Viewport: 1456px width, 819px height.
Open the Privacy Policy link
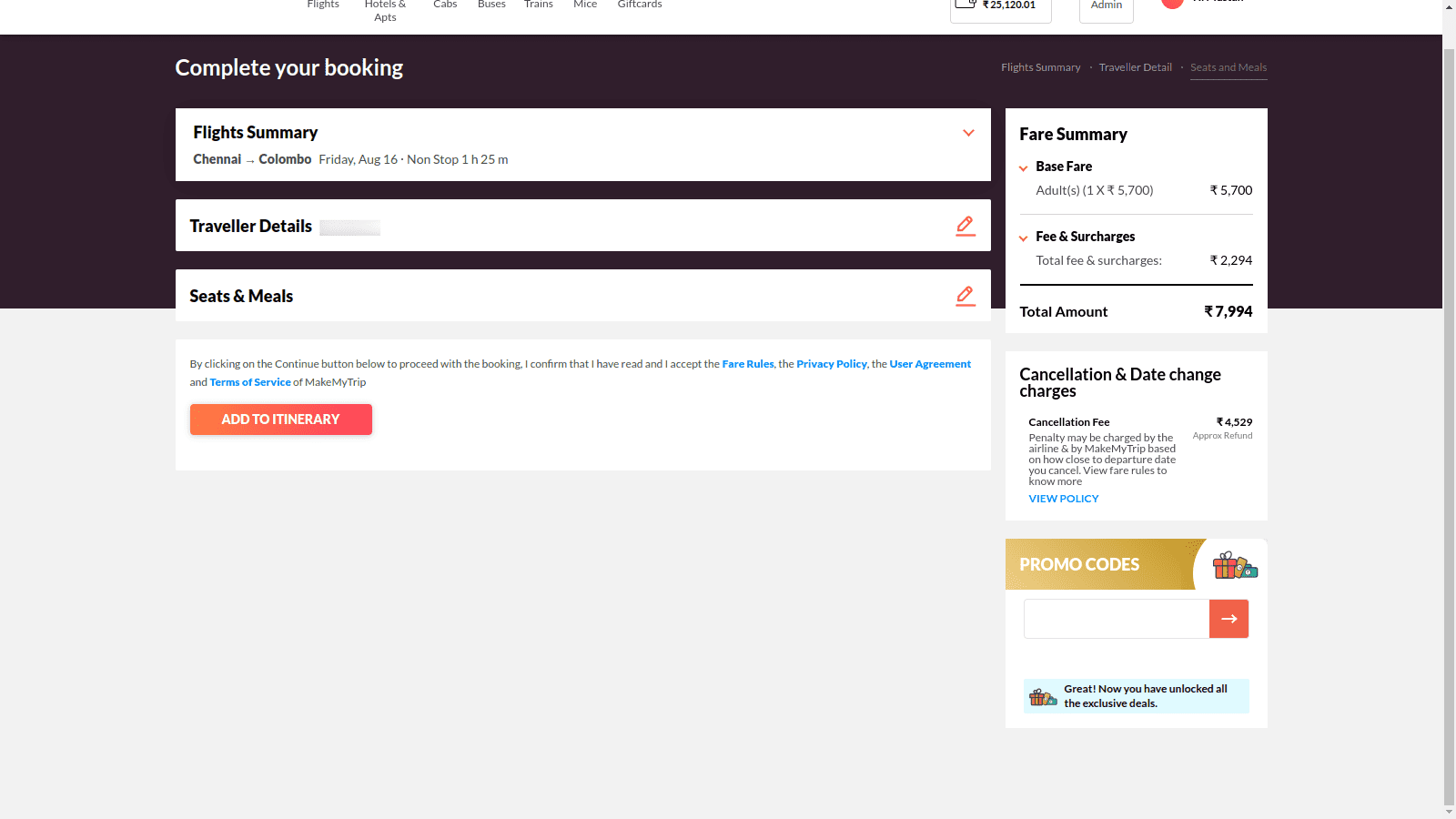[831, 364]
